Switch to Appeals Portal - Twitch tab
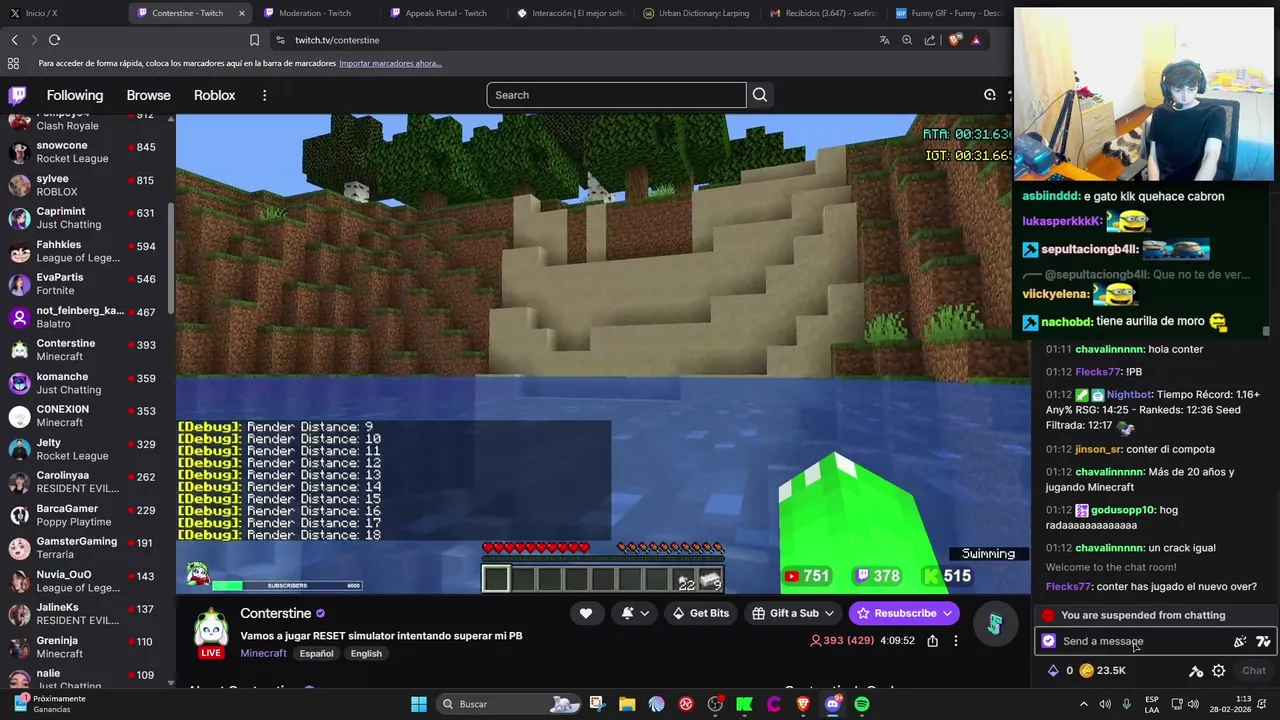 (x=446, y=13)
